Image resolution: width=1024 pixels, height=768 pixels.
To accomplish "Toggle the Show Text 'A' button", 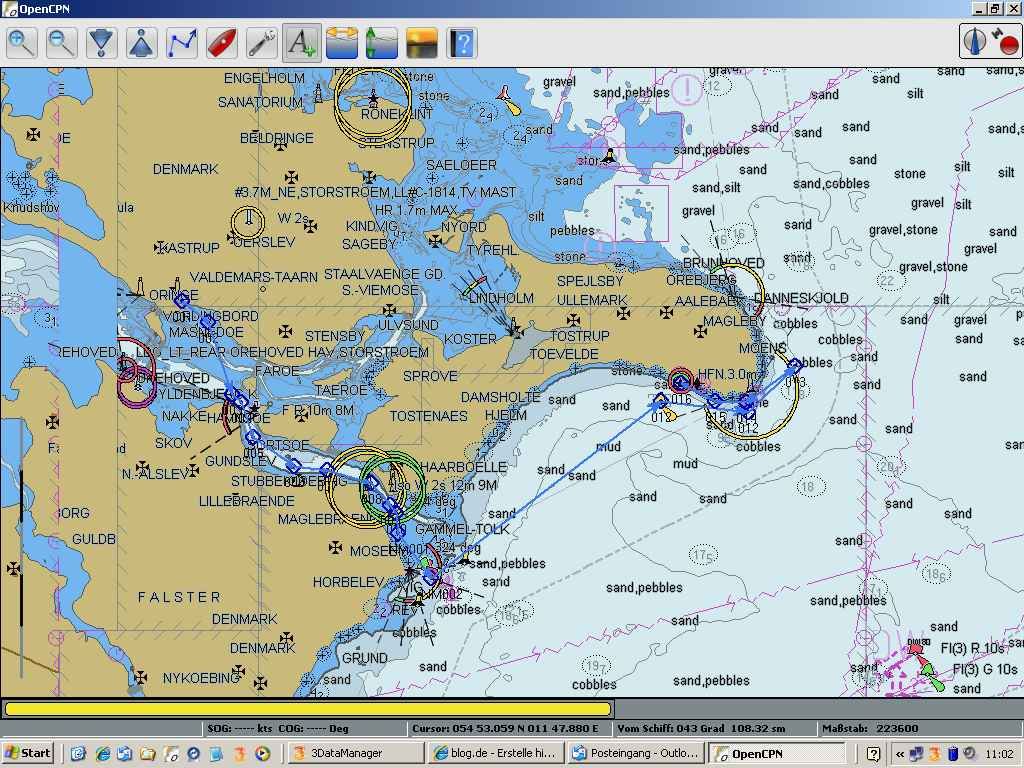I will [x=302, y=43].
